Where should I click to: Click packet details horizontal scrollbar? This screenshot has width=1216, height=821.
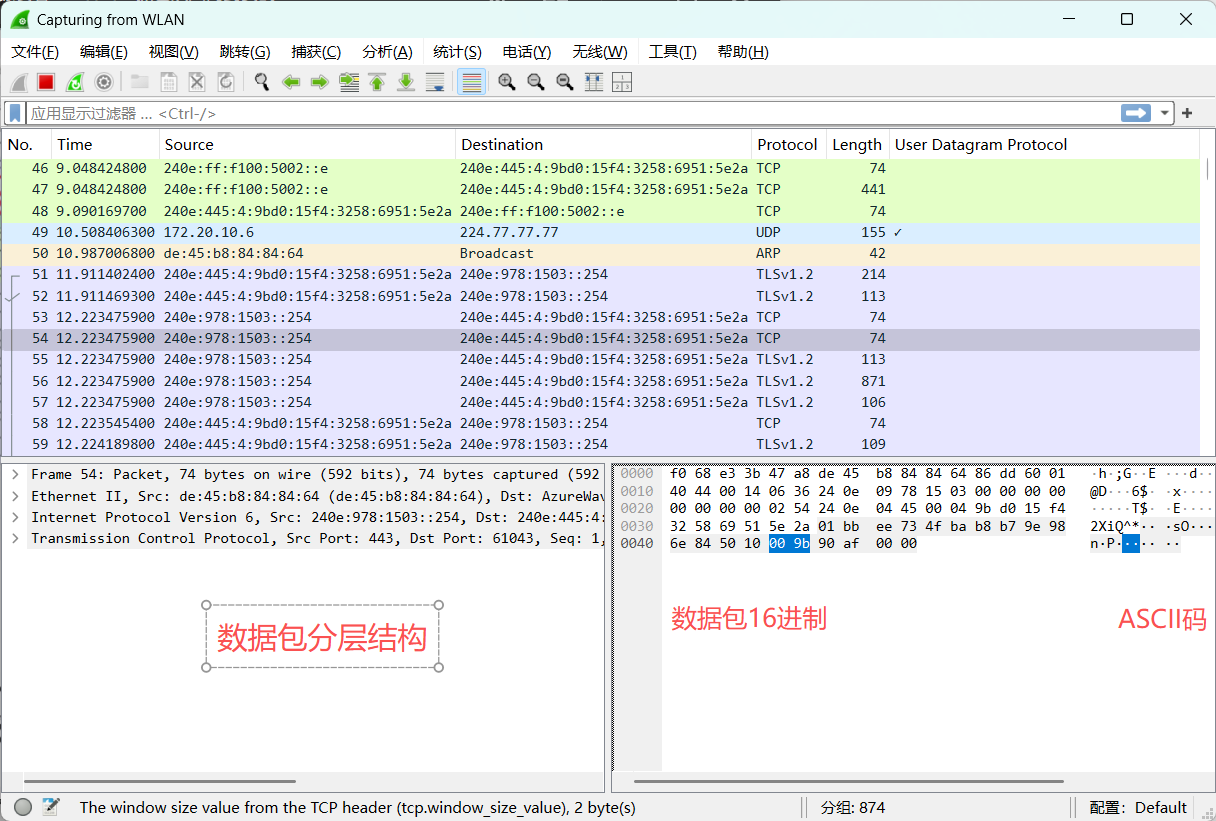(x=160, y=781)
